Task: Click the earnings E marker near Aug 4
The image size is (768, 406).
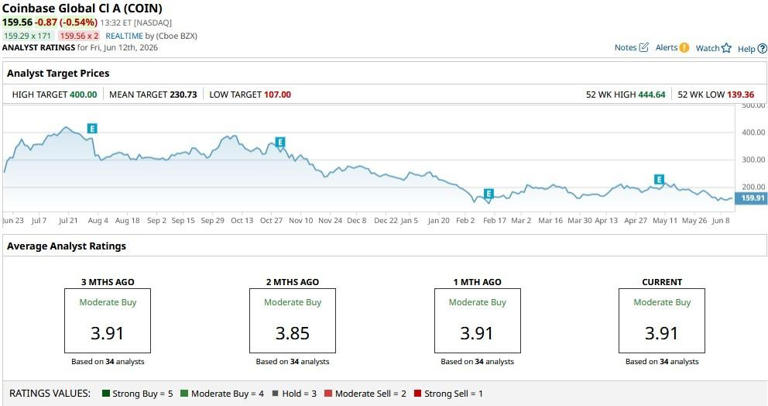Action: (x=92, y=128)
